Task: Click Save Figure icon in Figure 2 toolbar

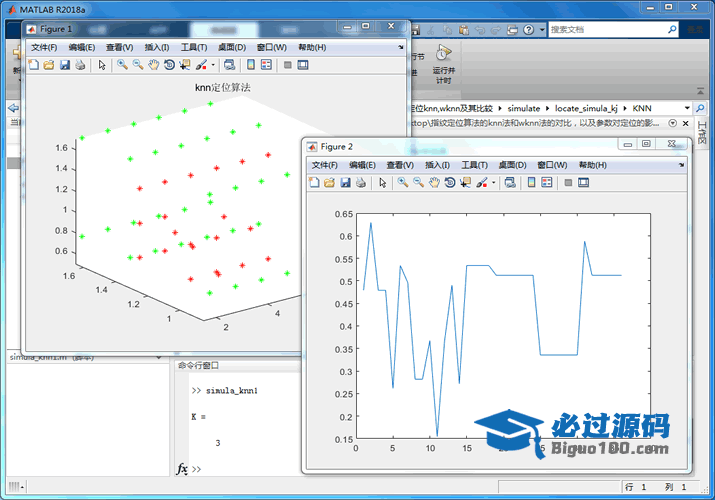Action: 345,183
